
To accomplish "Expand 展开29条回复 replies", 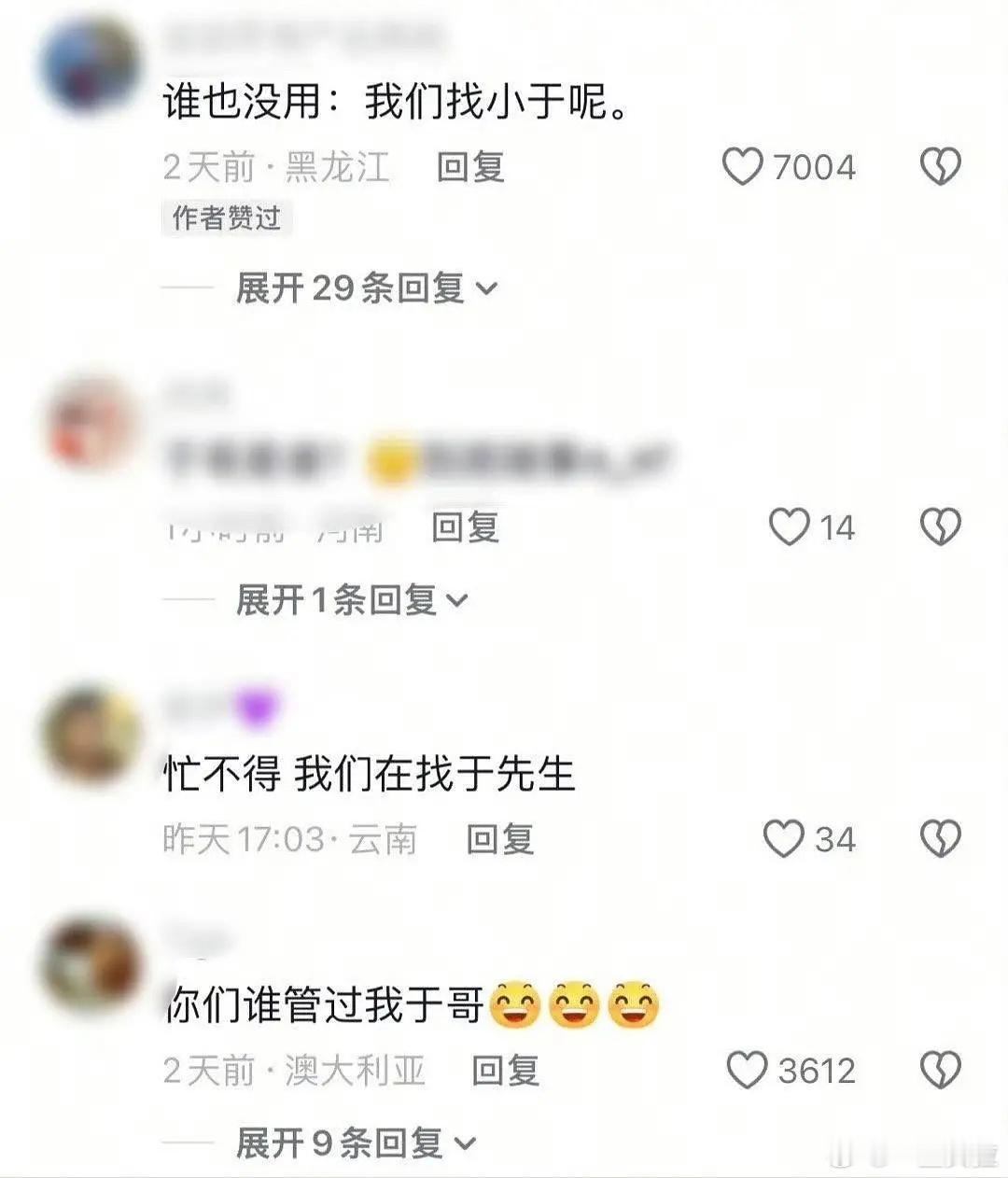I will pos(366,288).
